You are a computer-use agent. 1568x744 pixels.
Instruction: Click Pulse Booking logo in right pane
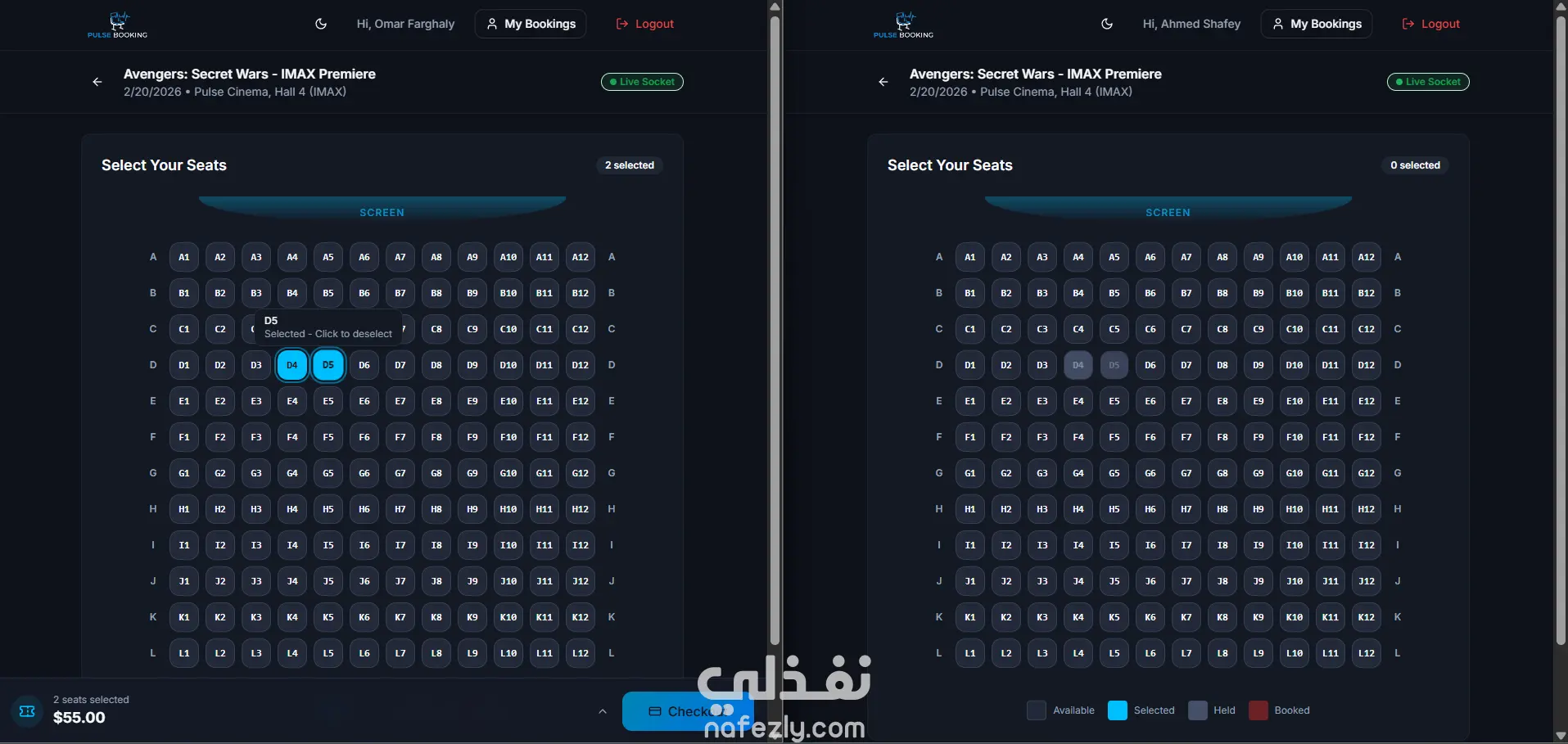pyautogui.click(x=903, y=25)
